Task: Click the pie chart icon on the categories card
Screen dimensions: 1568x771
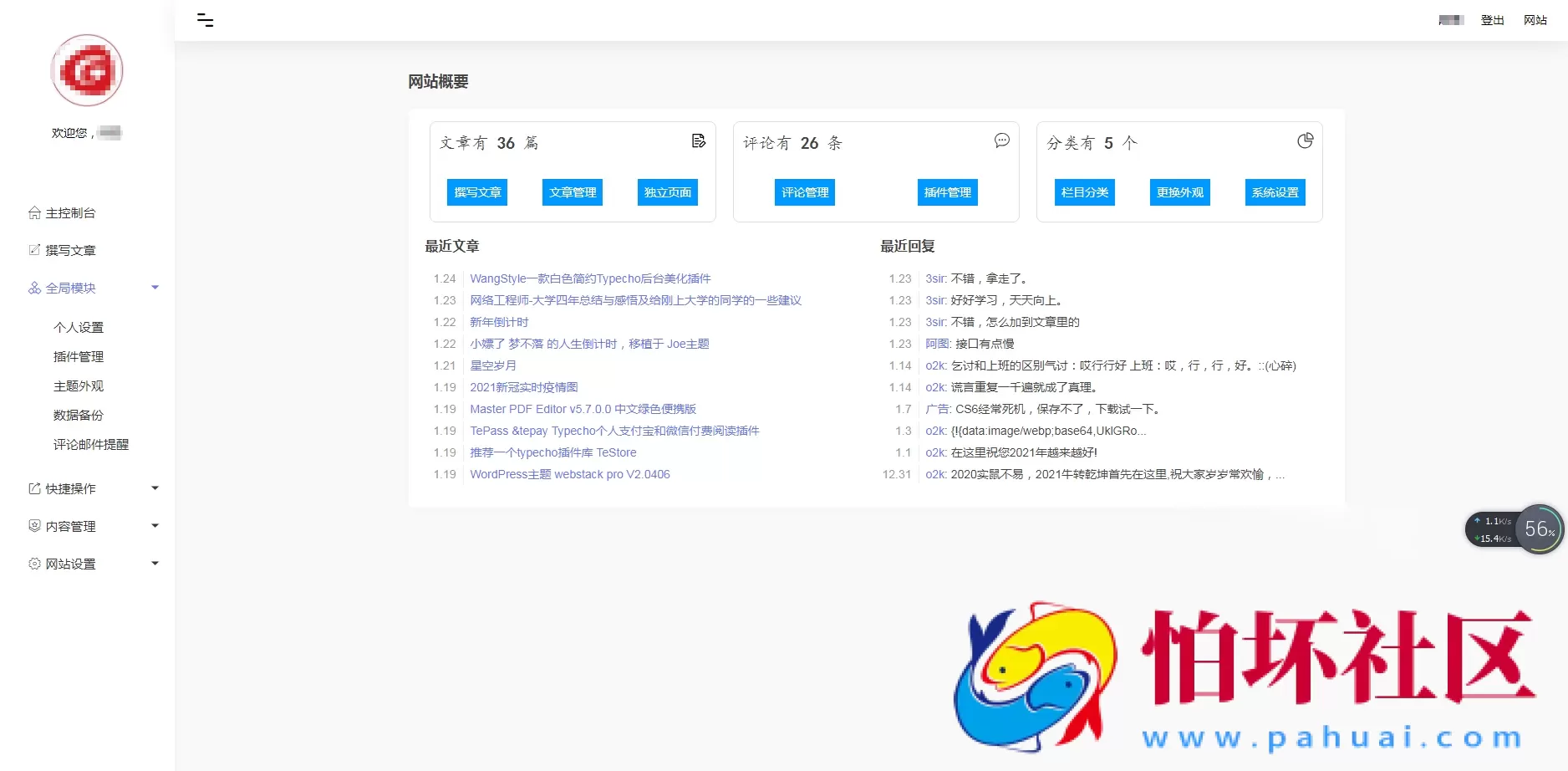Action: click(x=1306, y=140)
